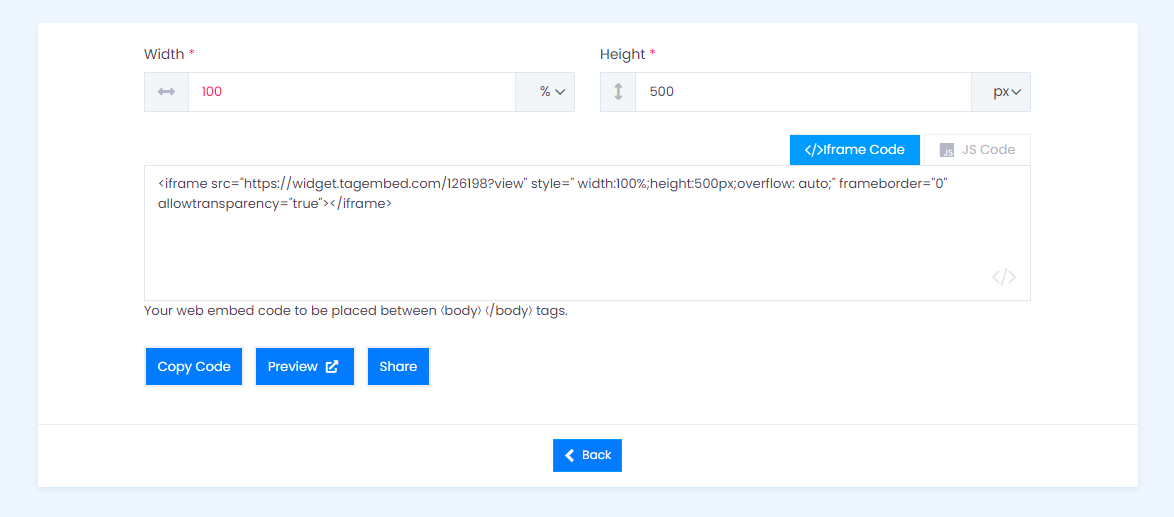
Task: Click the Height field label
Action: pyautogui.click(x=627, y=54)
